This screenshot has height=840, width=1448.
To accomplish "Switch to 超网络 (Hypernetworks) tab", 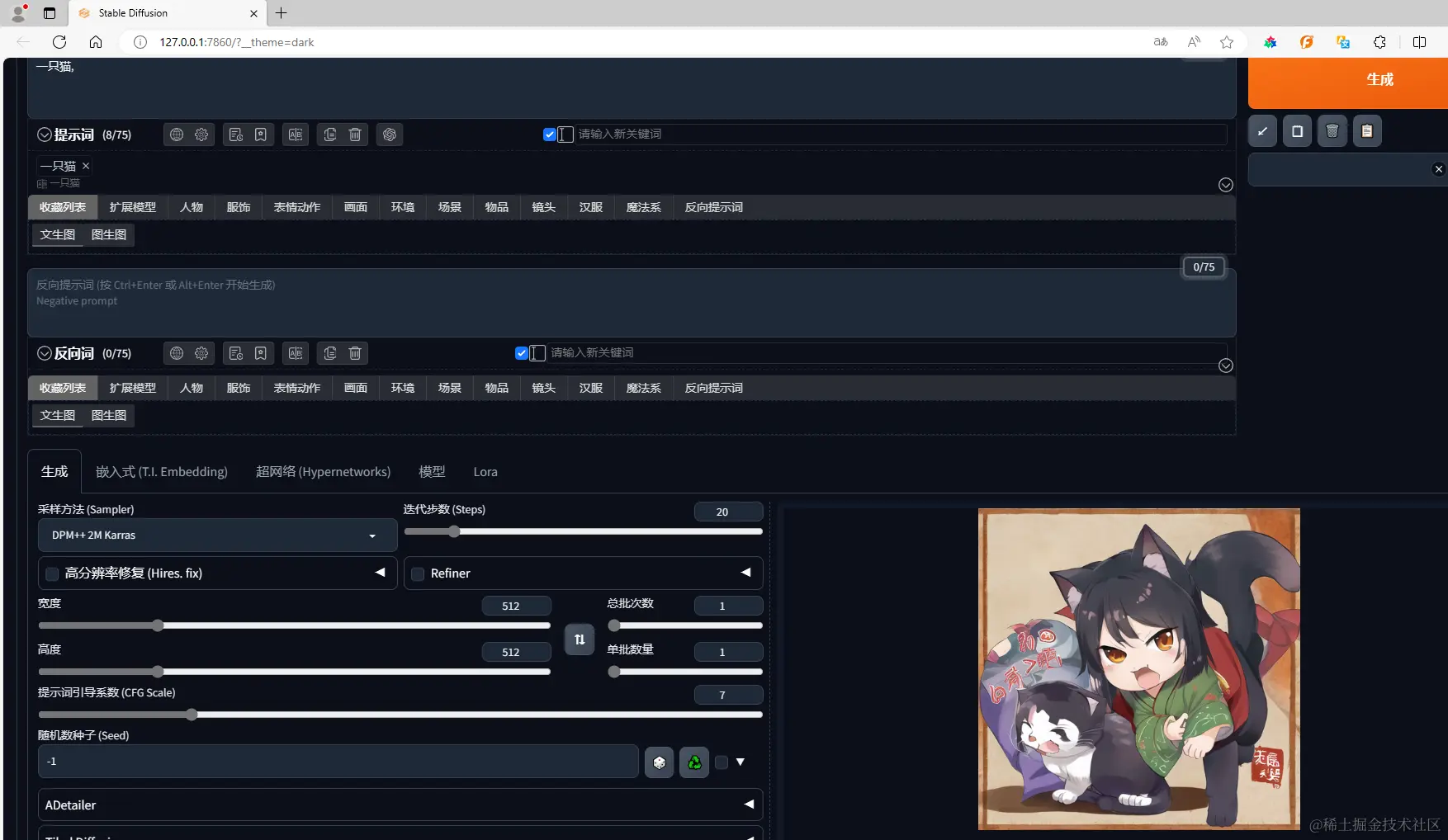I will coord(323,472).
